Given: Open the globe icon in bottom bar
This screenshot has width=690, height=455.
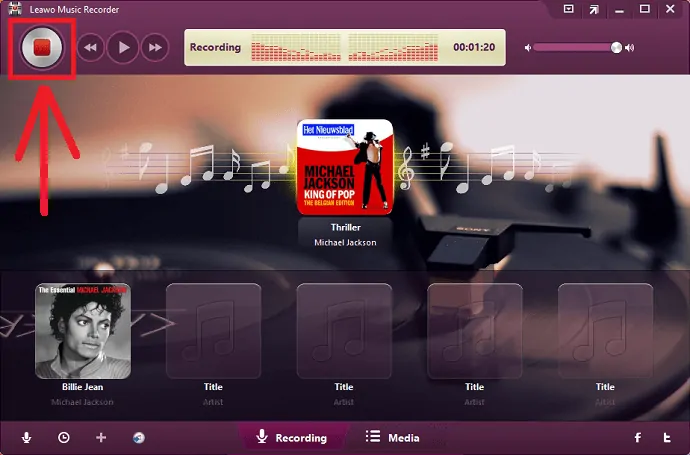Looking at the screenshot, I should pyautogui.click(x=139, y=437).
